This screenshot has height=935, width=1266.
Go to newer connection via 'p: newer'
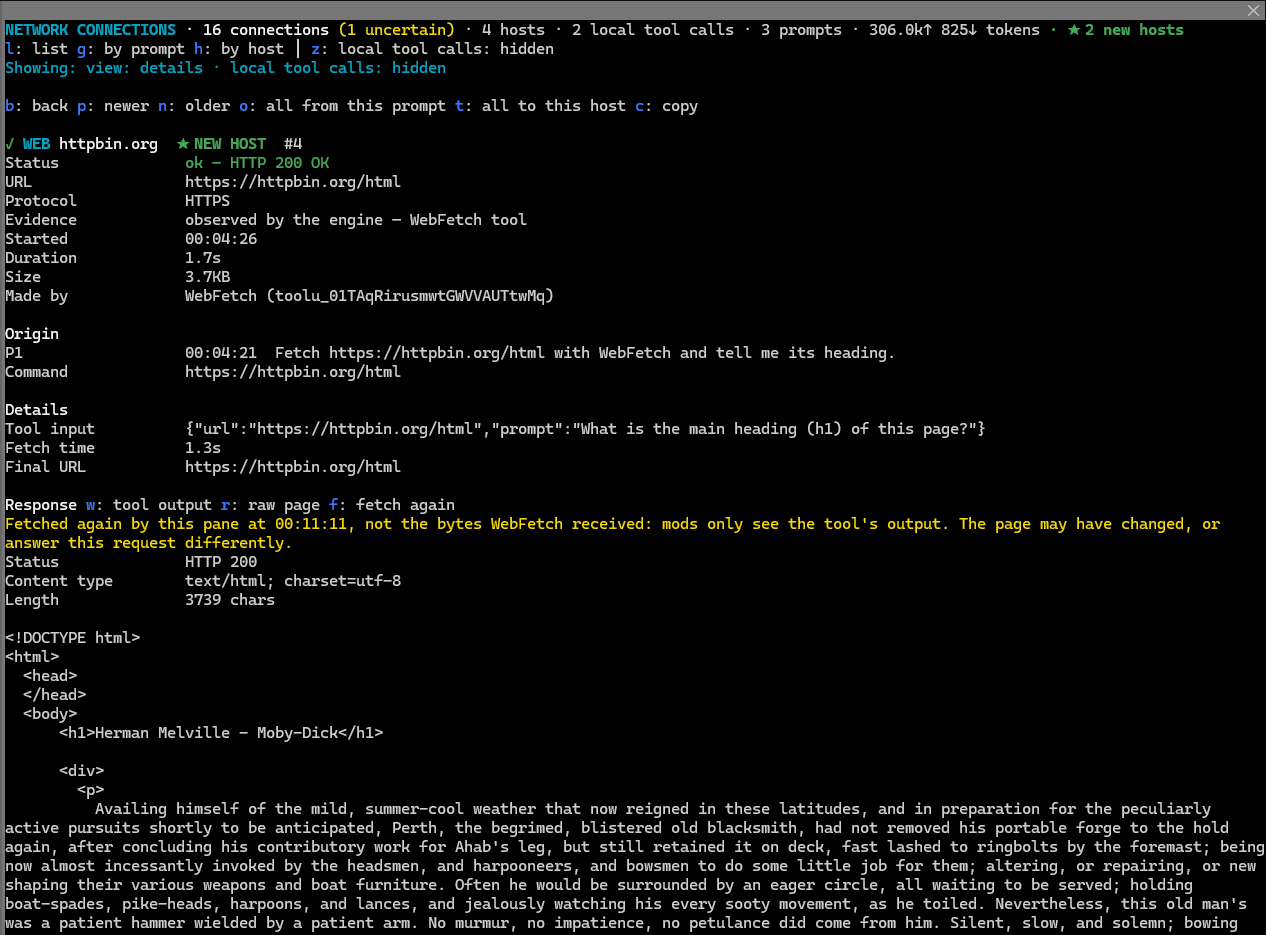point(112,105)
